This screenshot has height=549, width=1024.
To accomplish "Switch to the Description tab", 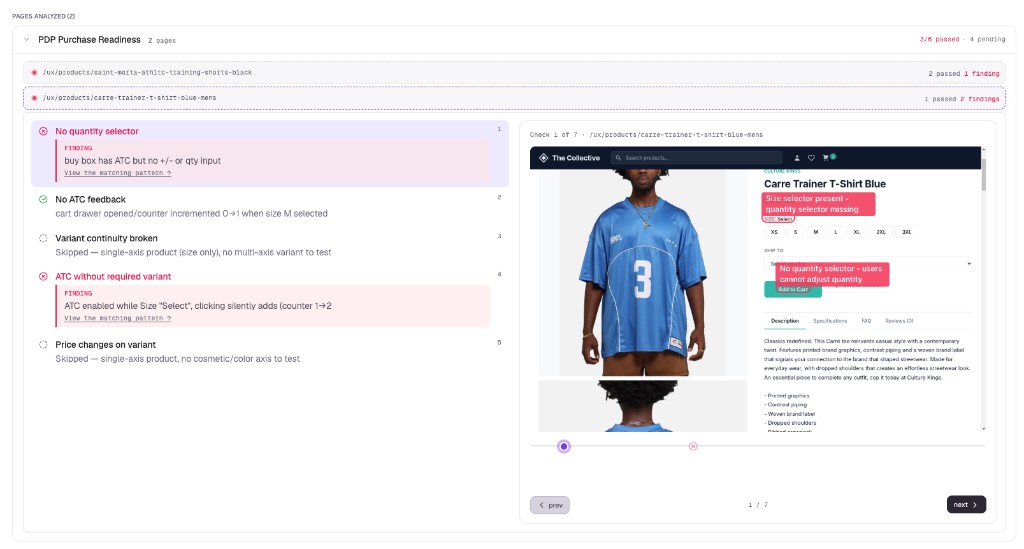I will pos(784,321).
